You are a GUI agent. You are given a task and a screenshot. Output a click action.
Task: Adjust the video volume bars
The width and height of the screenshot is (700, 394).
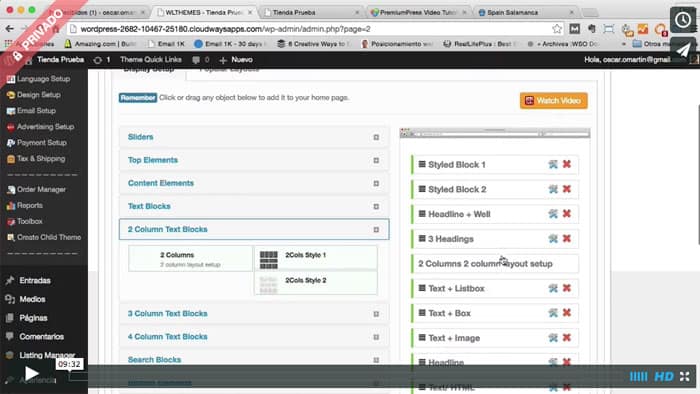638,377
